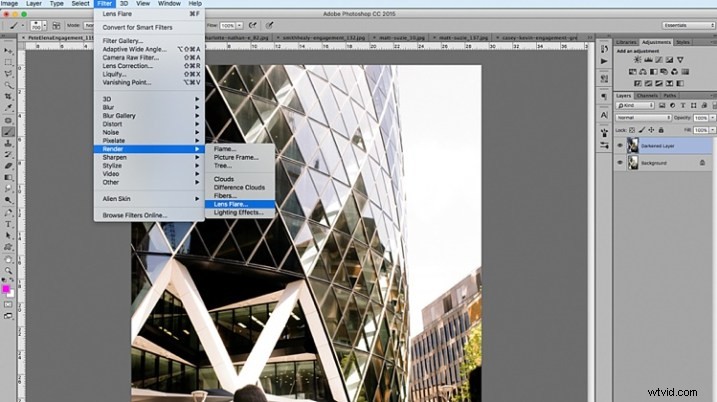
Task: Select the Dodge tool
Action: (x=8, y=200)
